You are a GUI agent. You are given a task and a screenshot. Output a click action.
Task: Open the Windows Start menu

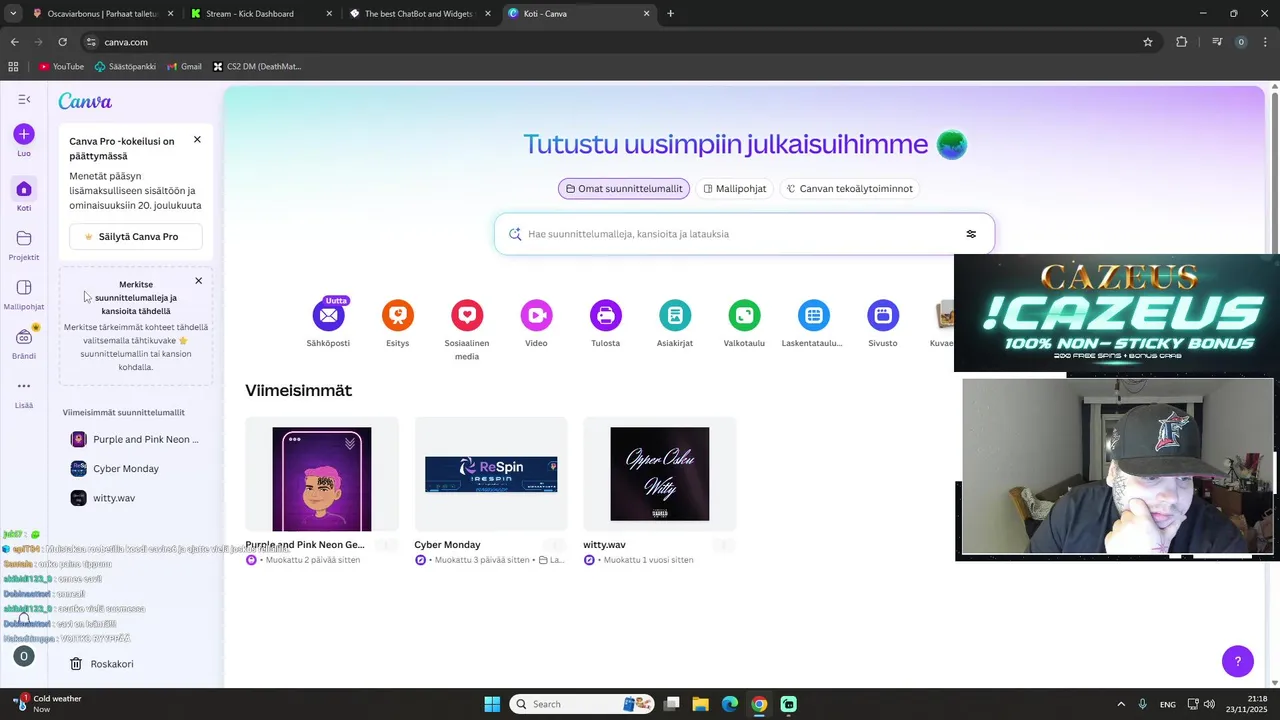pos(492,704)
